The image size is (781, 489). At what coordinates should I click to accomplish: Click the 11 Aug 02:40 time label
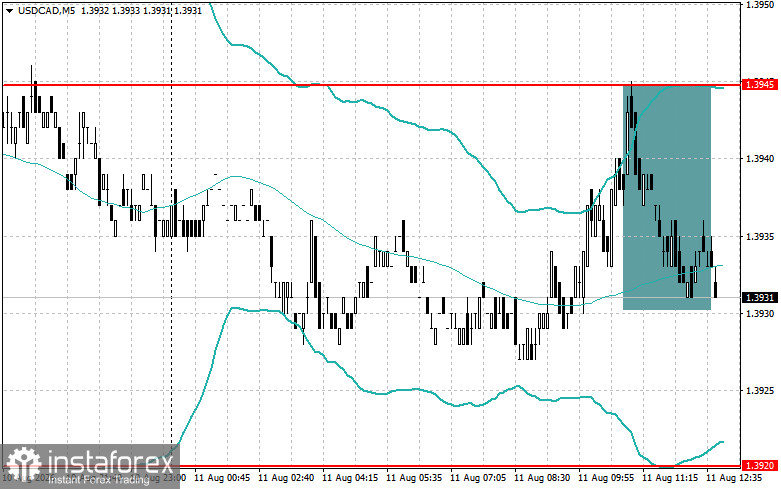pyautogui.click(x=286, y=478)
